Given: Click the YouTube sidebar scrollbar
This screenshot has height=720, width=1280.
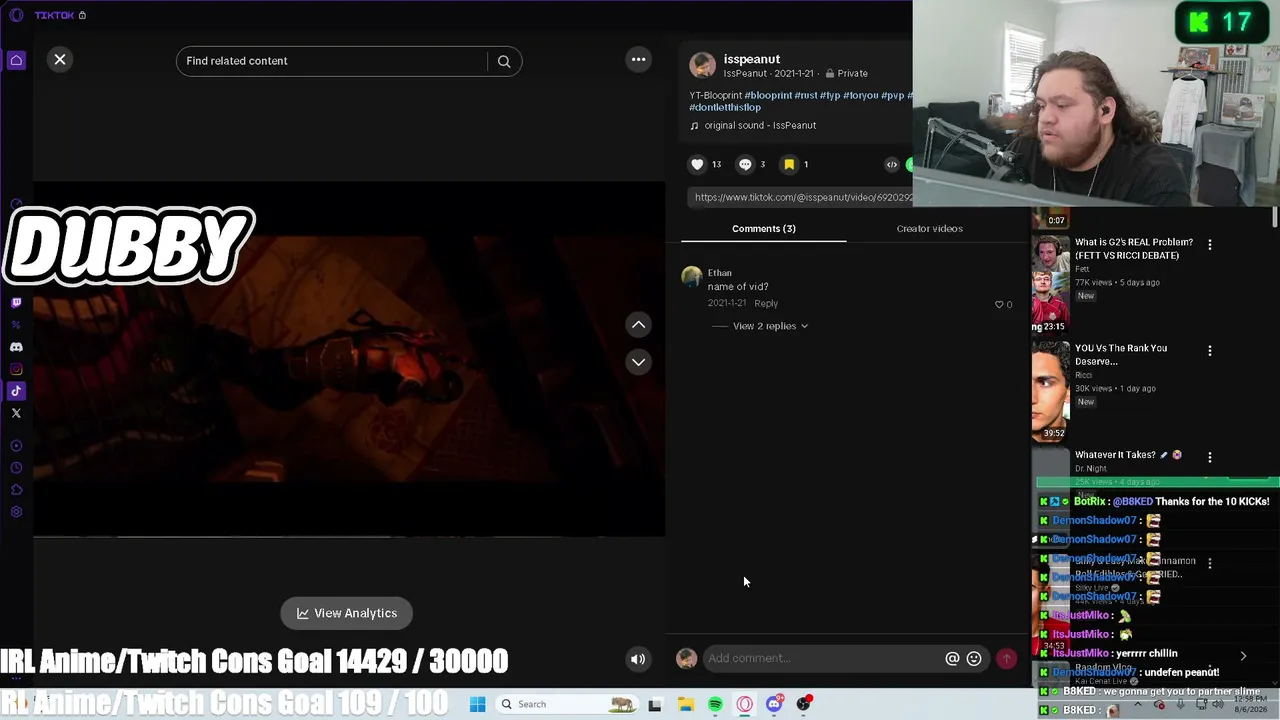Looking at the screenshot, I should (1275, 217).
